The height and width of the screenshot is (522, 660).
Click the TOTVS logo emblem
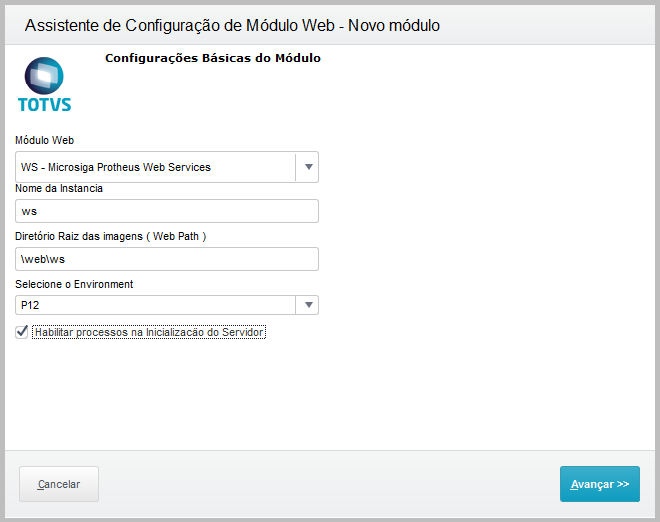44,76
